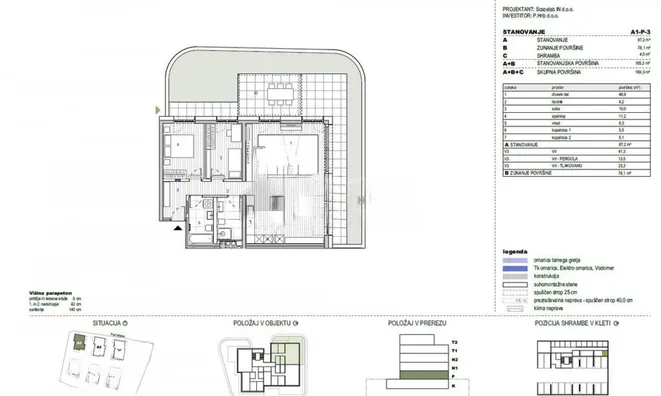
Task: Click the klima naprava legend label
Action: pos(548,309)
